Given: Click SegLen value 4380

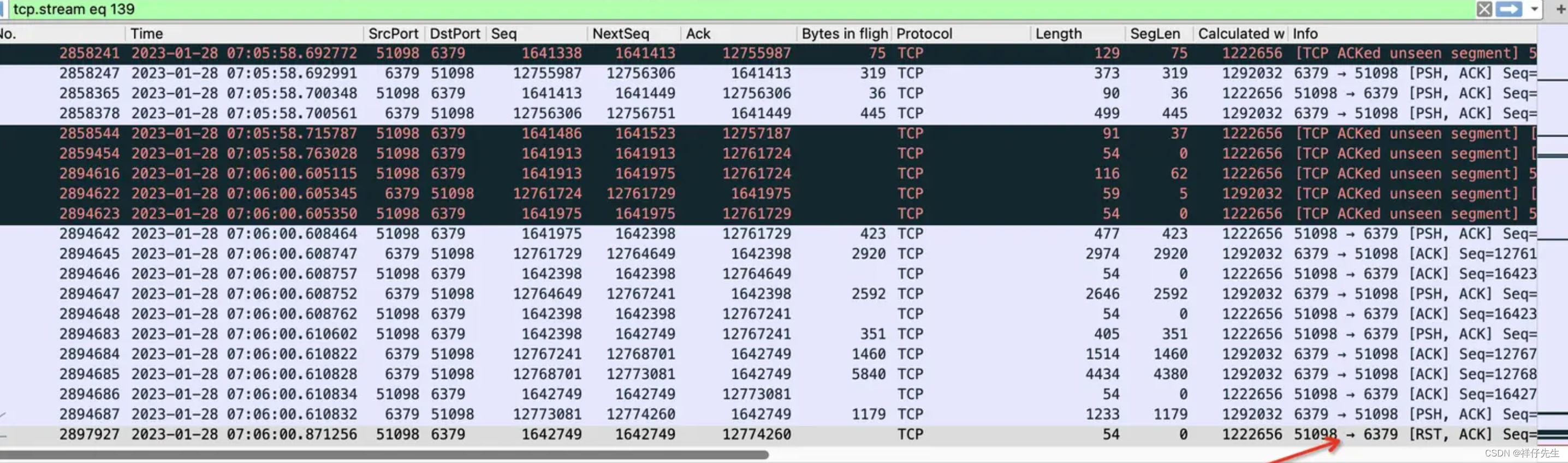Looking at the screenshot, I should pyautogui.click(x=1170, y=375).
